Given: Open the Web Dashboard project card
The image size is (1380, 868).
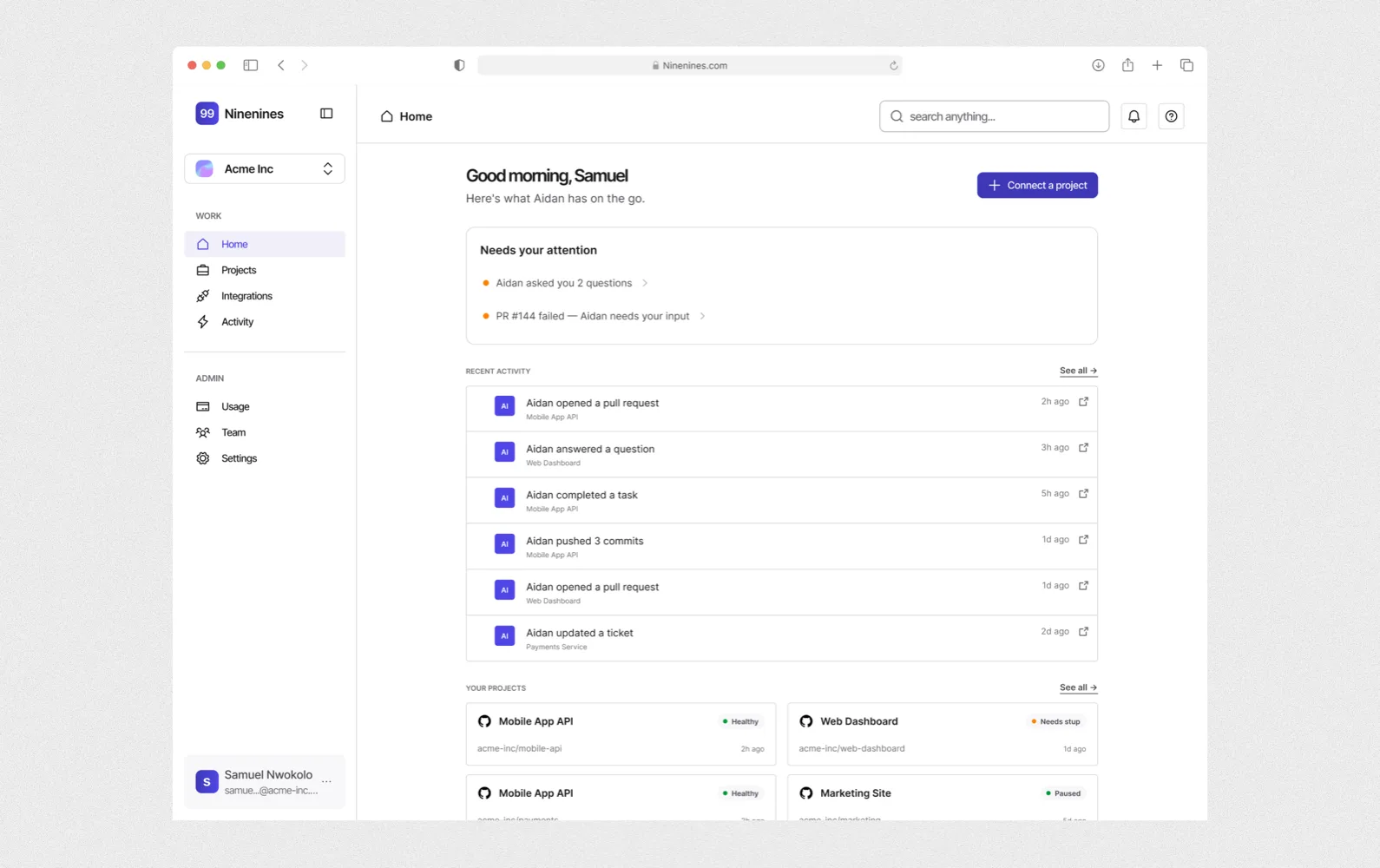Looking at the screenshot, I should 942,734.
